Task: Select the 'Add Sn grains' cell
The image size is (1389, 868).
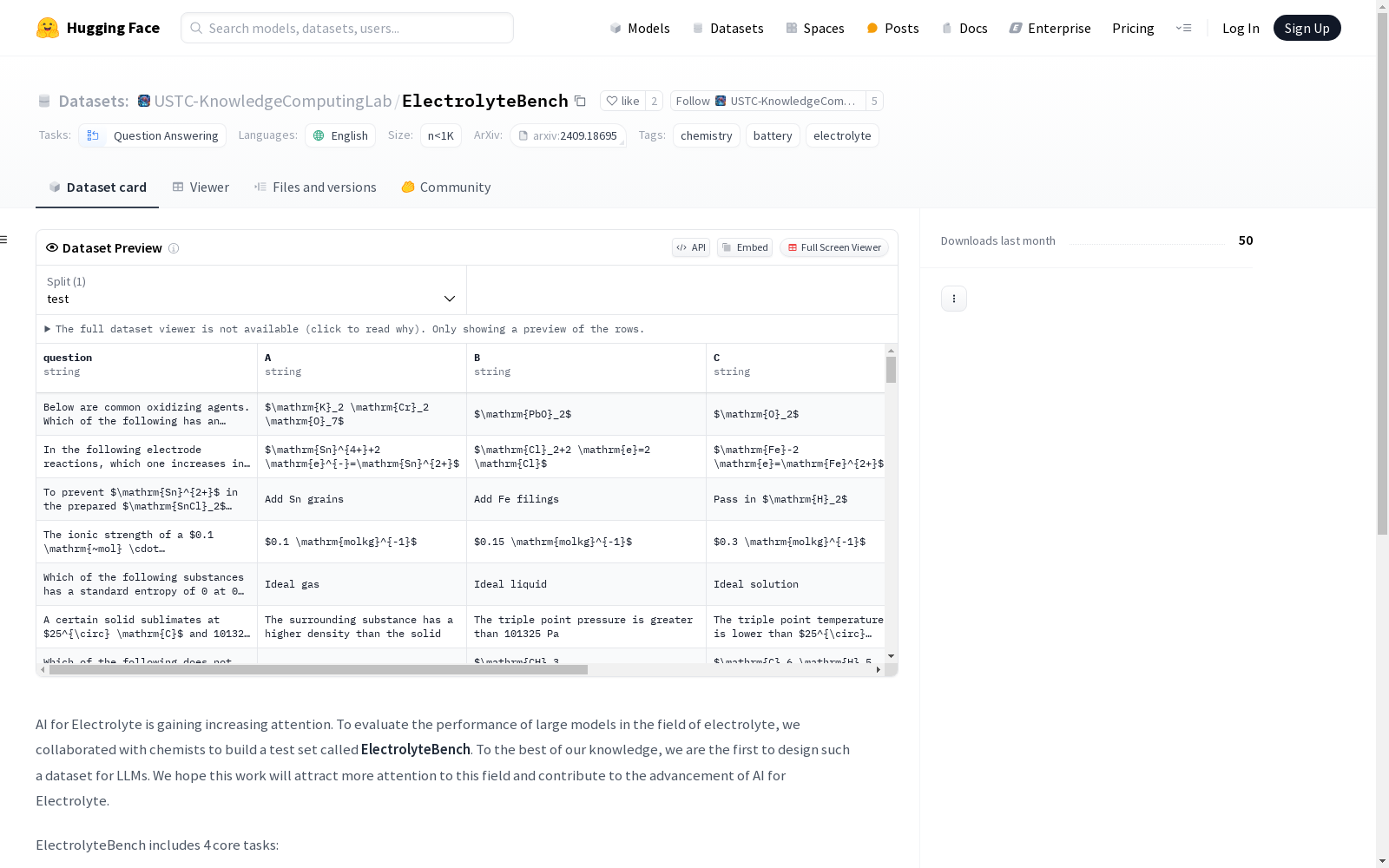Action: pyautogui.click(x=362, y=499)
